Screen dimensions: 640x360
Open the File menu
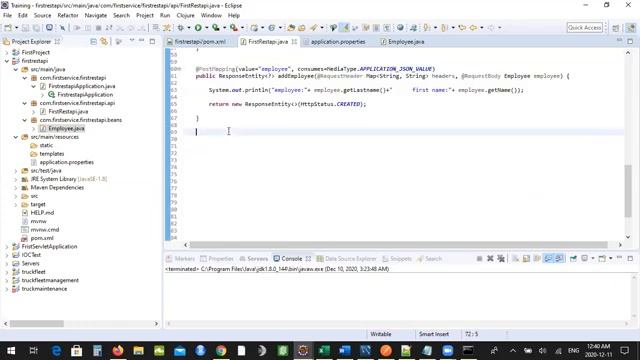7,16
